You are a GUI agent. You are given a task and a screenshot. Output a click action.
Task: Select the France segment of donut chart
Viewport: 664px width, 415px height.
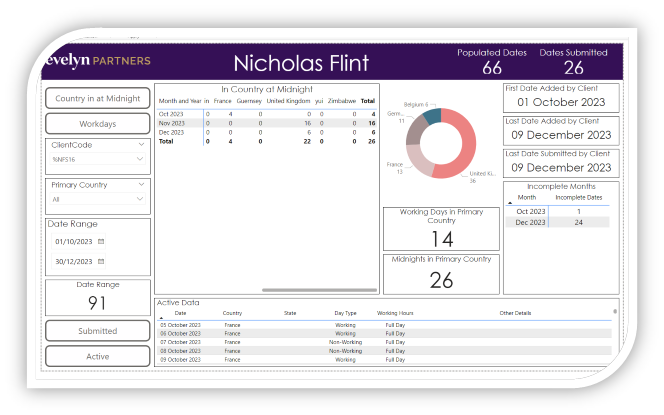click(x=418, y=158)
